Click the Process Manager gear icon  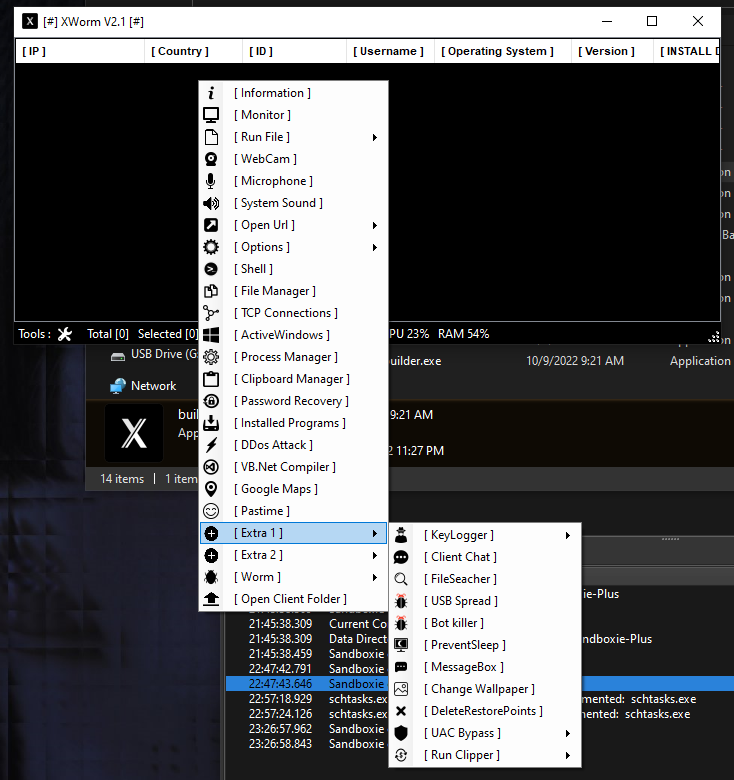click(211, 357)
